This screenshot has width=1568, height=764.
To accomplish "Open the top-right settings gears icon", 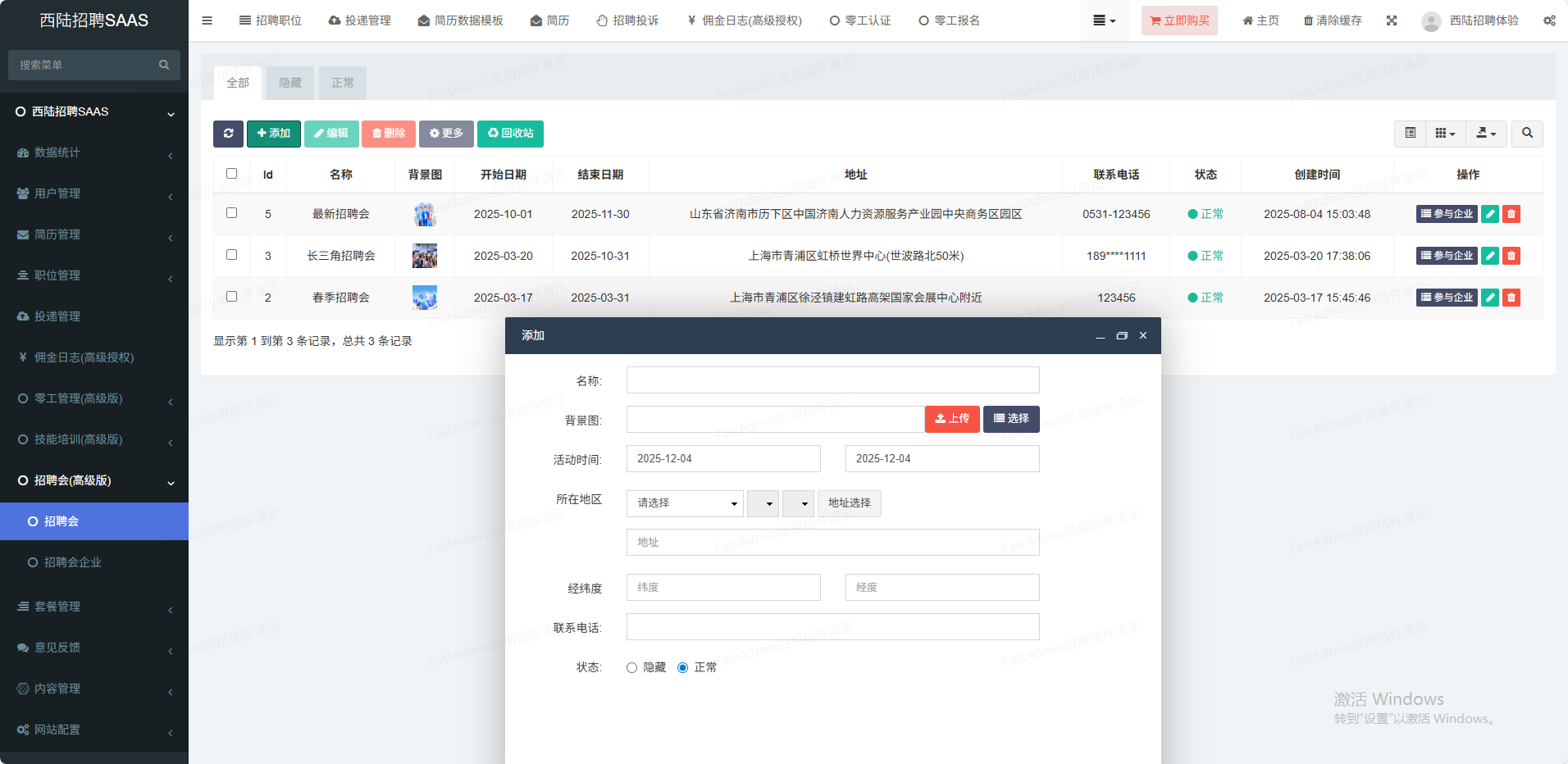I will [x=1549, y=20].
